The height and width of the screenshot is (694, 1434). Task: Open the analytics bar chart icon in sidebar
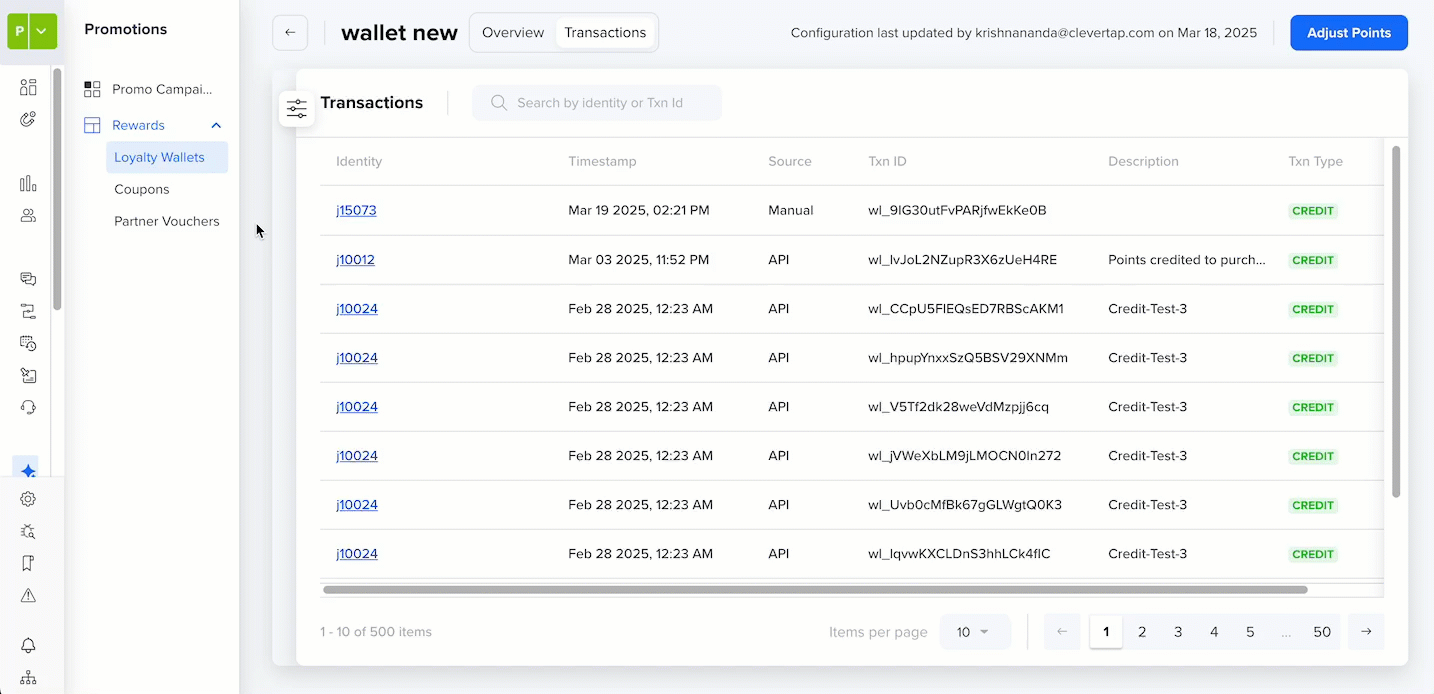[x=28, y=183]
